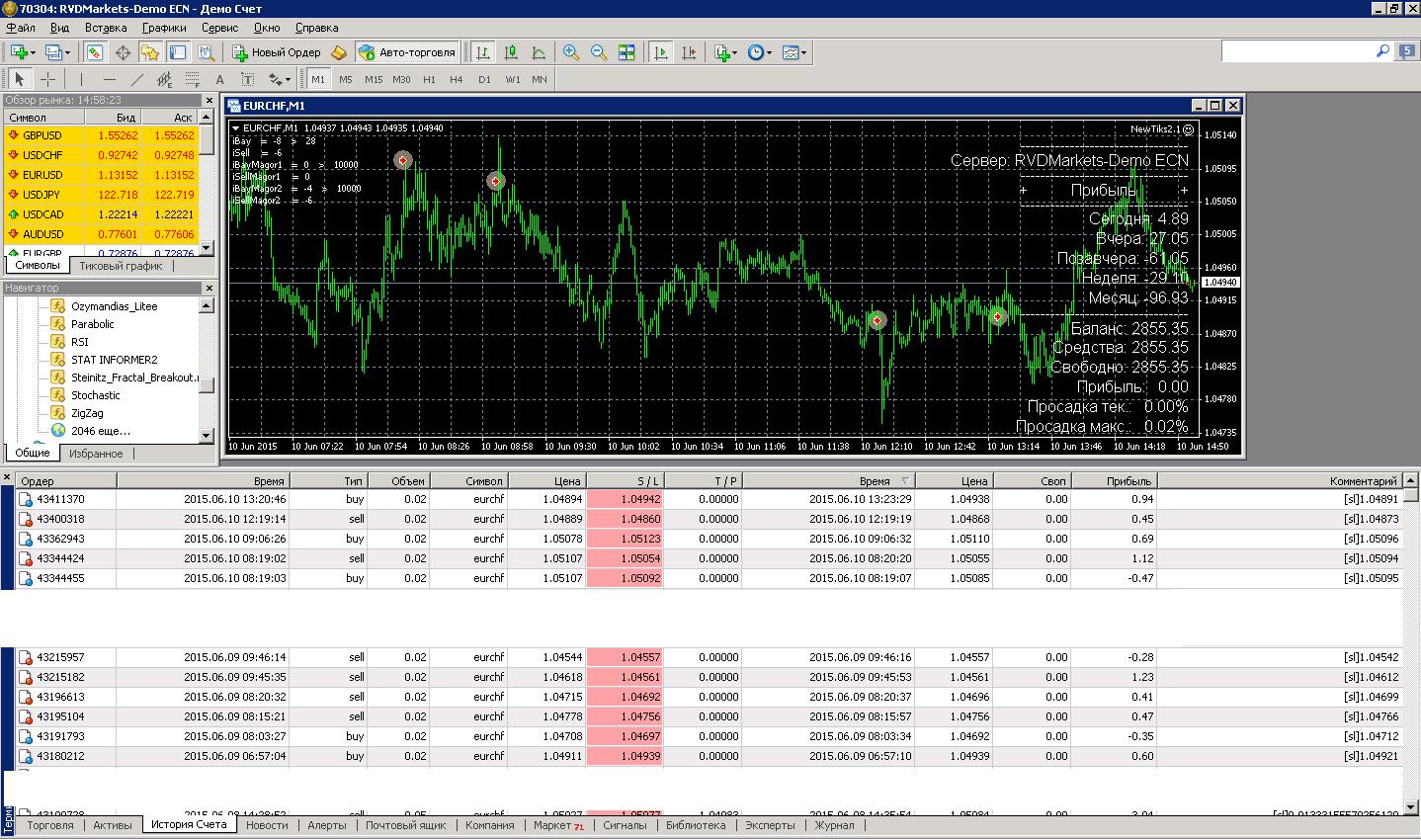Select the trendline drawing tool

point(137,79)
